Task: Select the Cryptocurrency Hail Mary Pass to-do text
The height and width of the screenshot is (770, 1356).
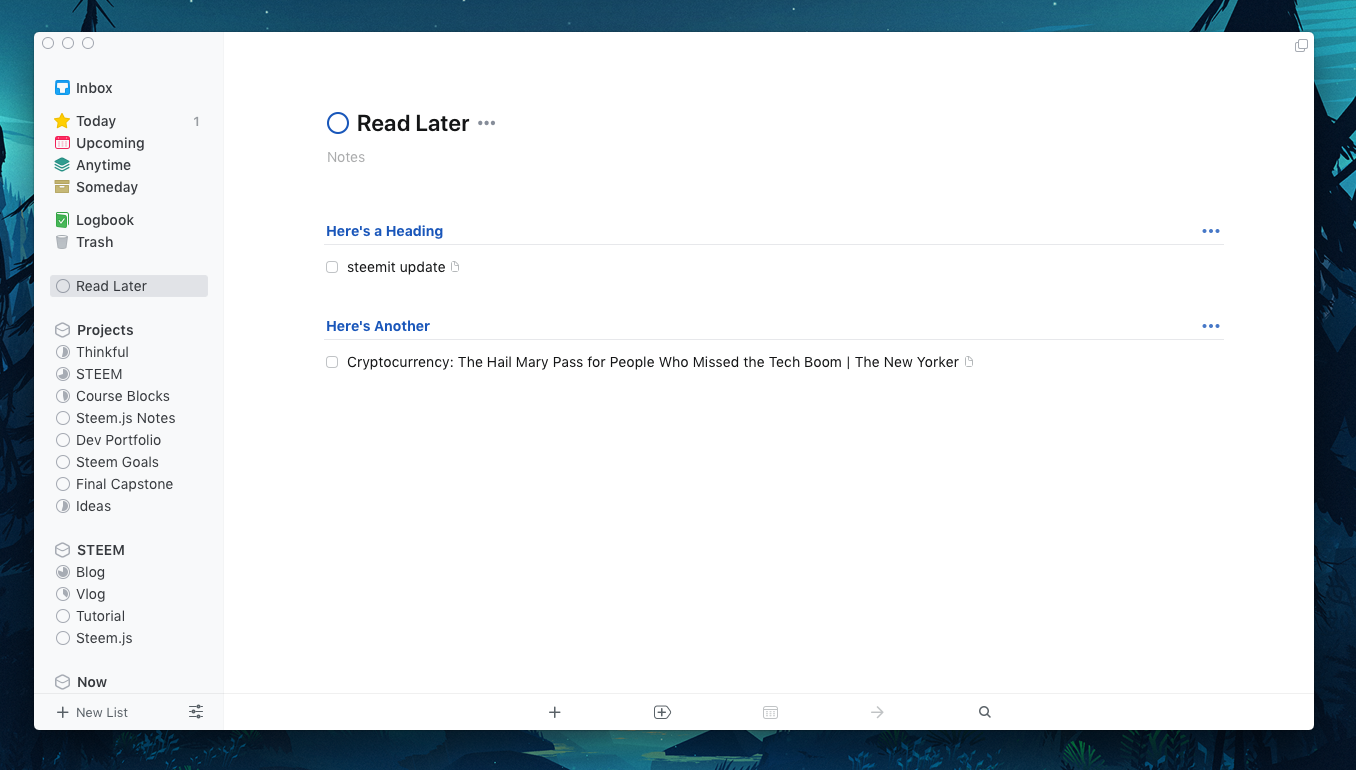Action: click(x=653, y=362)
